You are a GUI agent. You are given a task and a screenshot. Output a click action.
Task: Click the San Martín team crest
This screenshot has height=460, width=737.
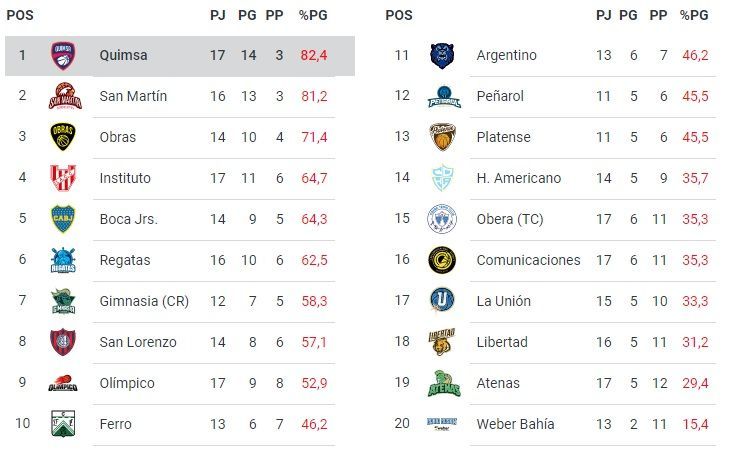pyautogui.click(x=64, y=97)
